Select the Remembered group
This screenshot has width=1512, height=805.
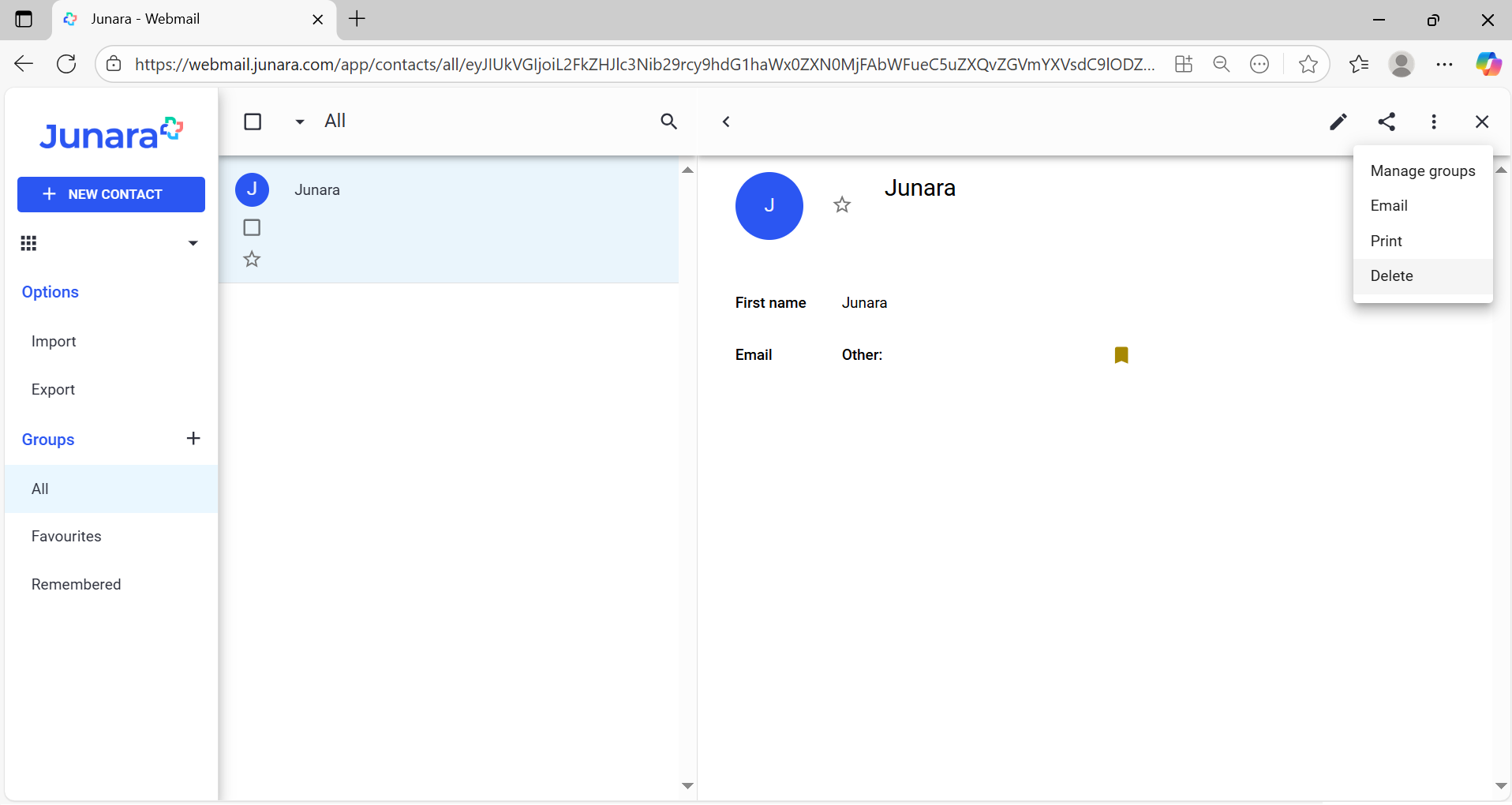111,585
